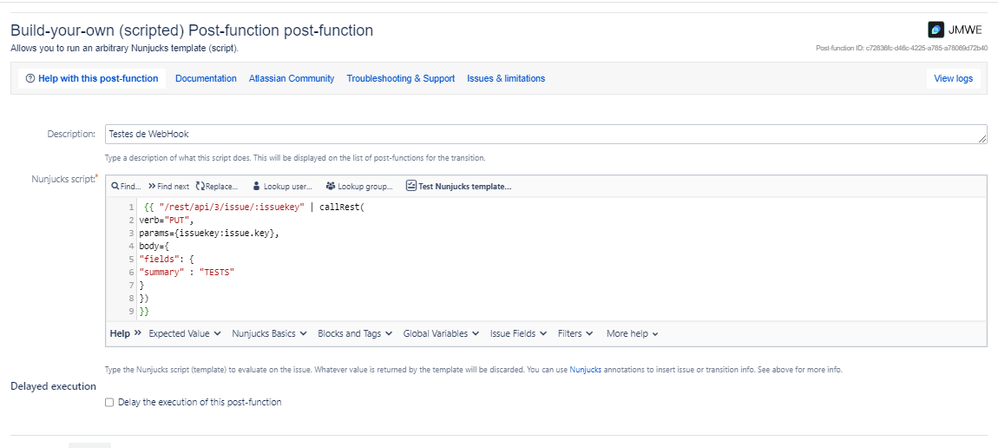Click into the Description text field

tap(540, 134)
